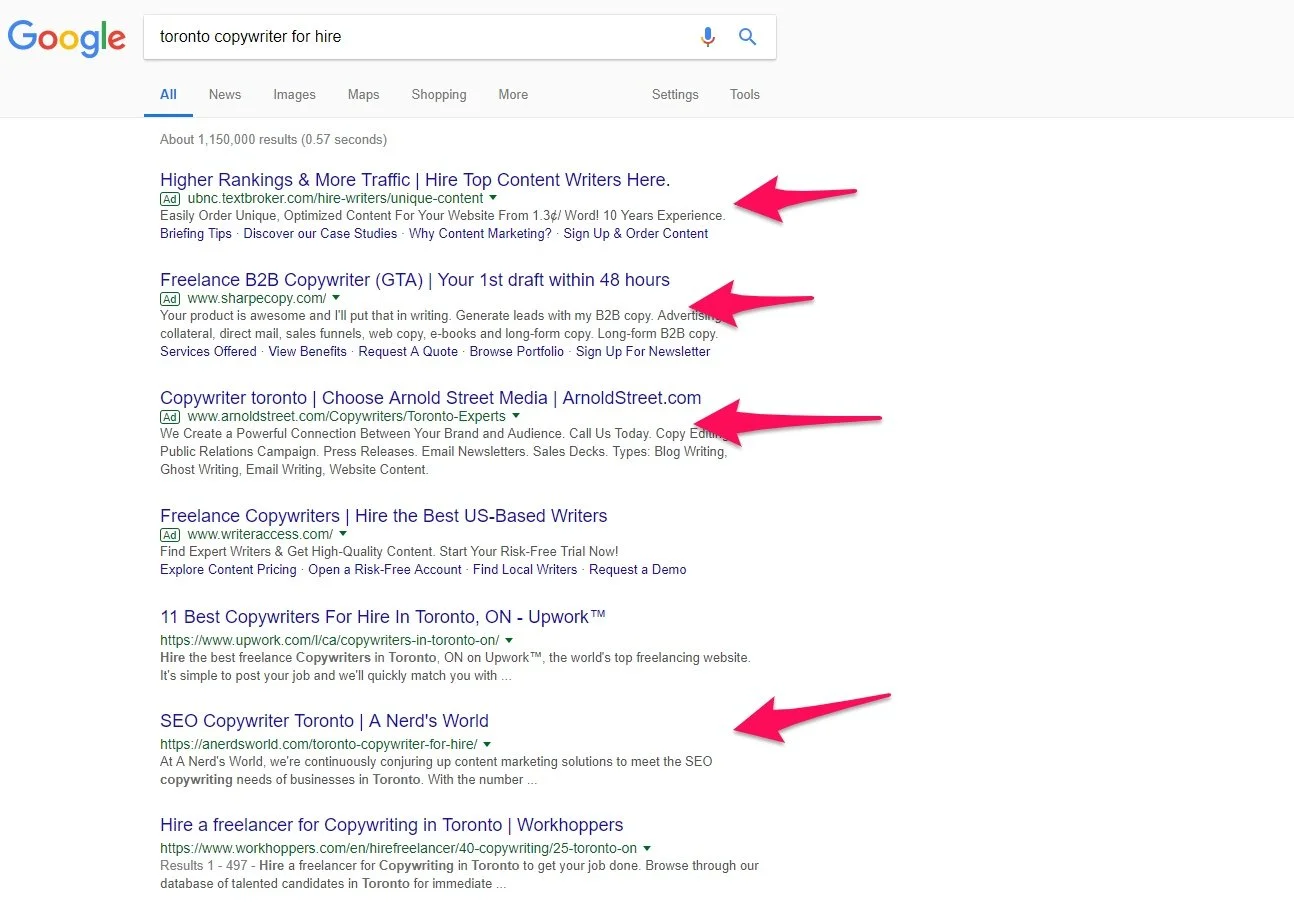Open Why Content Marketing? sitelink
The height and width of the screenshot is (911, 1294).
point(480,233)
